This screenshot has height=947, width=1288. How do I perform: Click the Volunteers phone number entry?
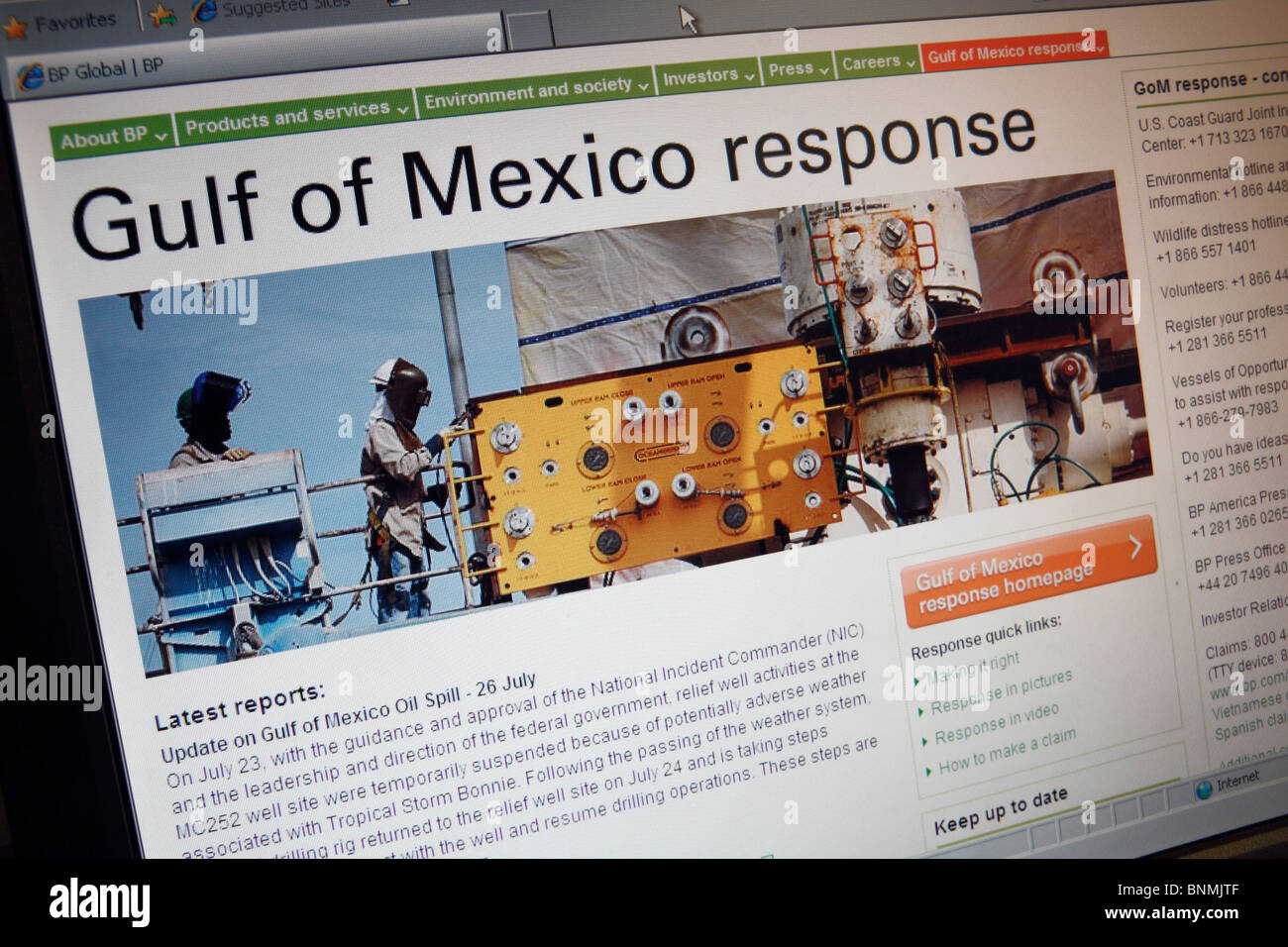point(1225,284)
